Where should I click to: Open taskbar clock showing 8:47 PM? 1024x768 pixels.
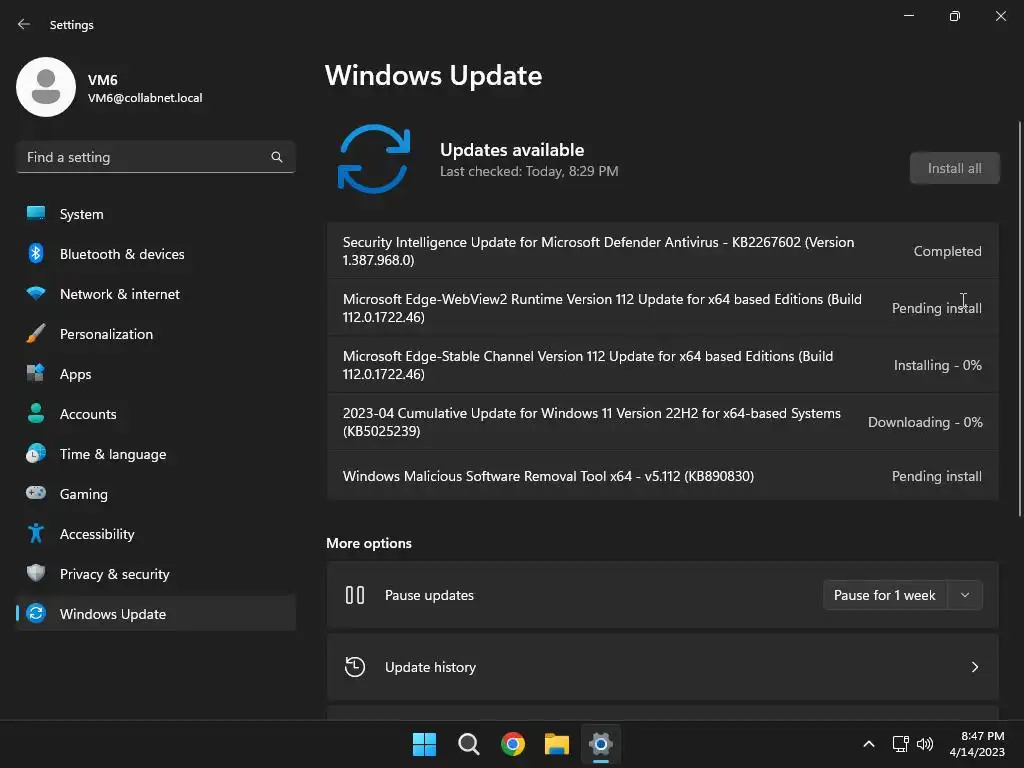point(977,744)
